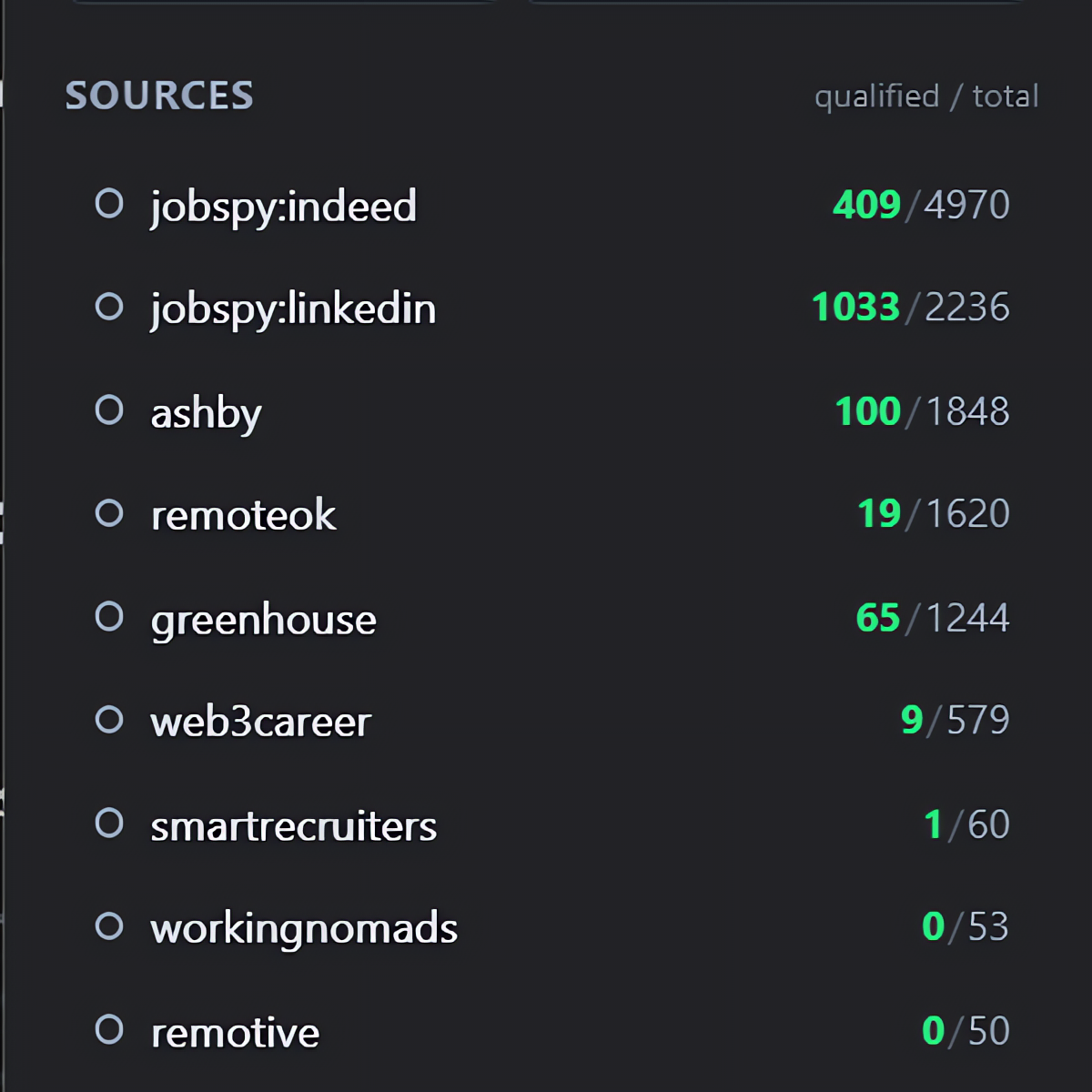Click the total count 1244
Viewport: 1092px width, 1092px height.
[968, 618]
